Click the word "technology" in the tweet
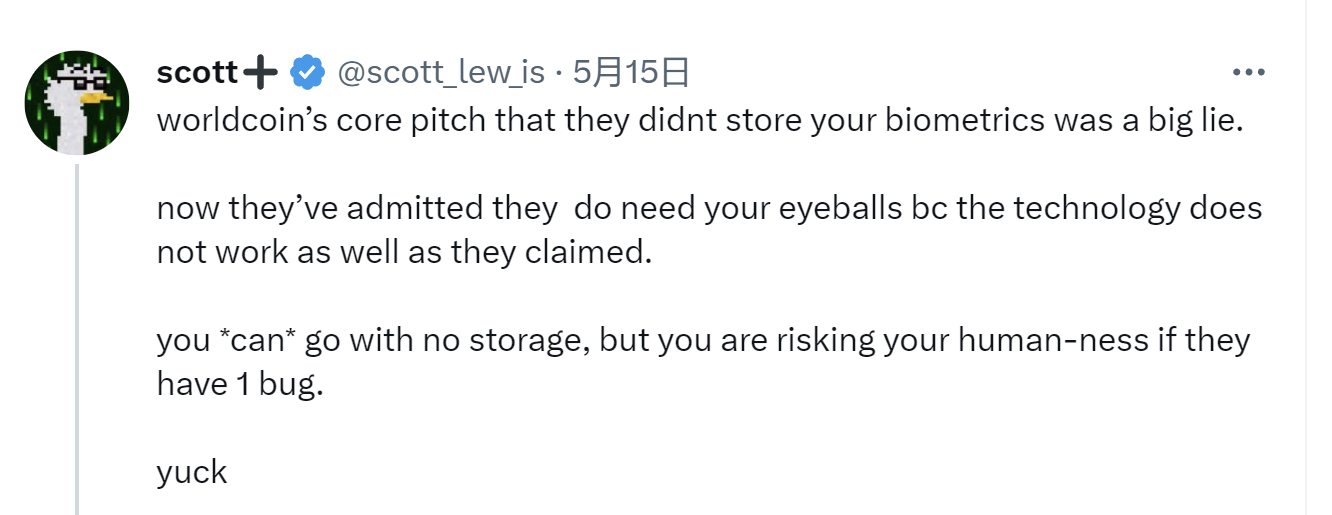Viewport: 1332px width, 515px height. 1085,208
